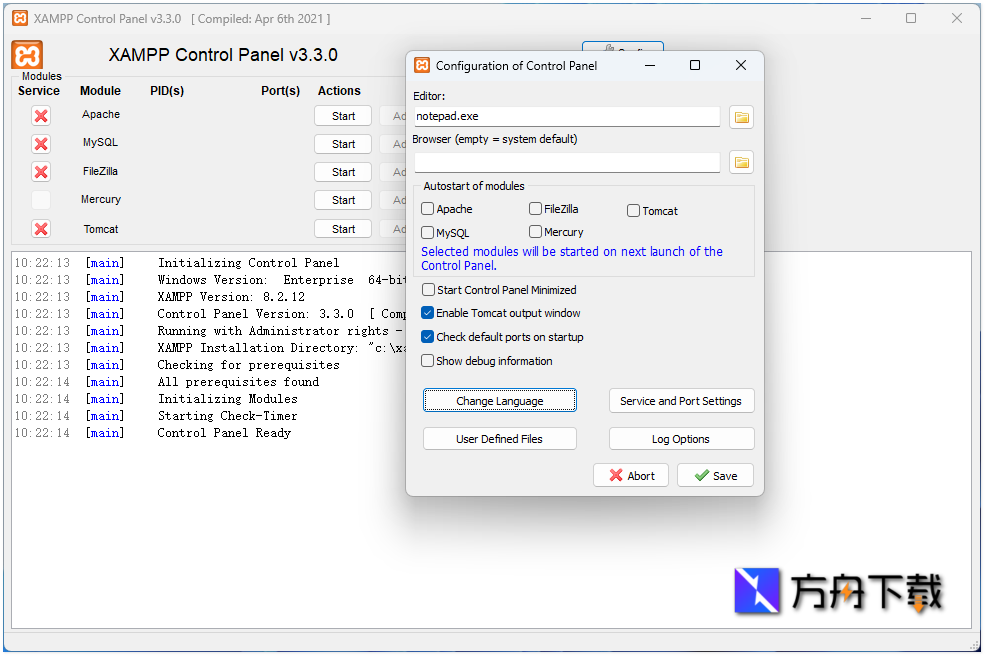Screen dimensions: 985x656
Task: Click the Editor field containing notepad.exe
Action: (567, 116)
